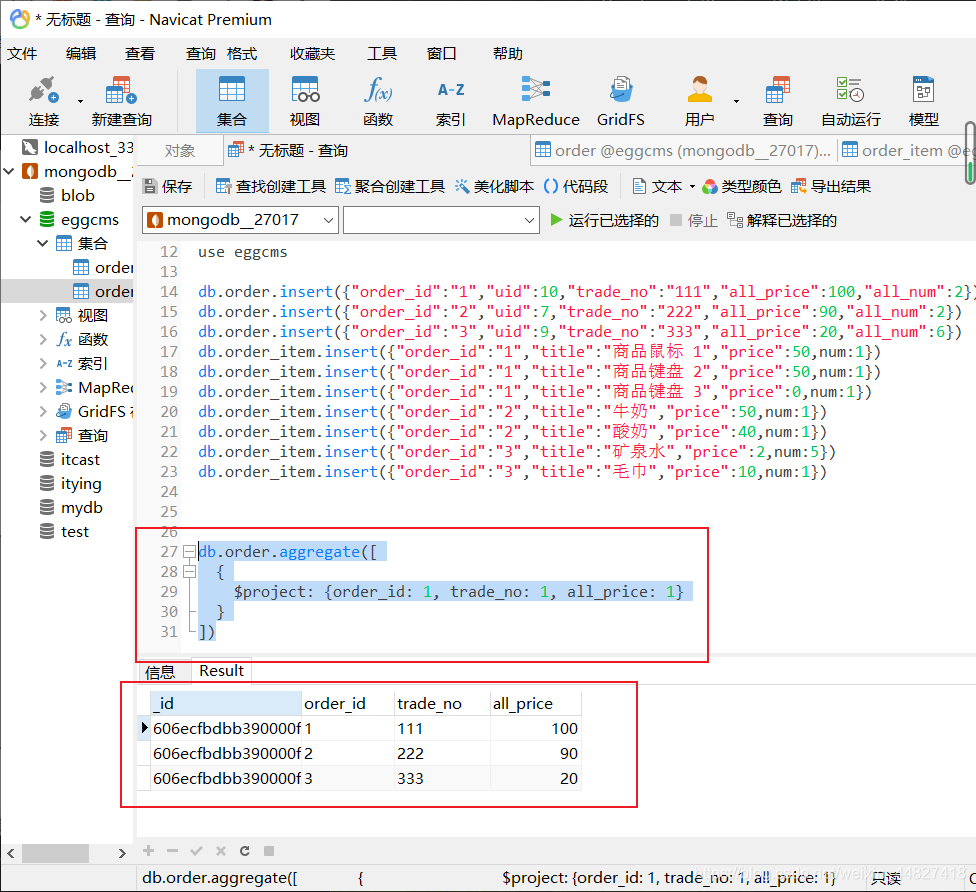
Task: Select the itcast database
Action: coord(70,459)
